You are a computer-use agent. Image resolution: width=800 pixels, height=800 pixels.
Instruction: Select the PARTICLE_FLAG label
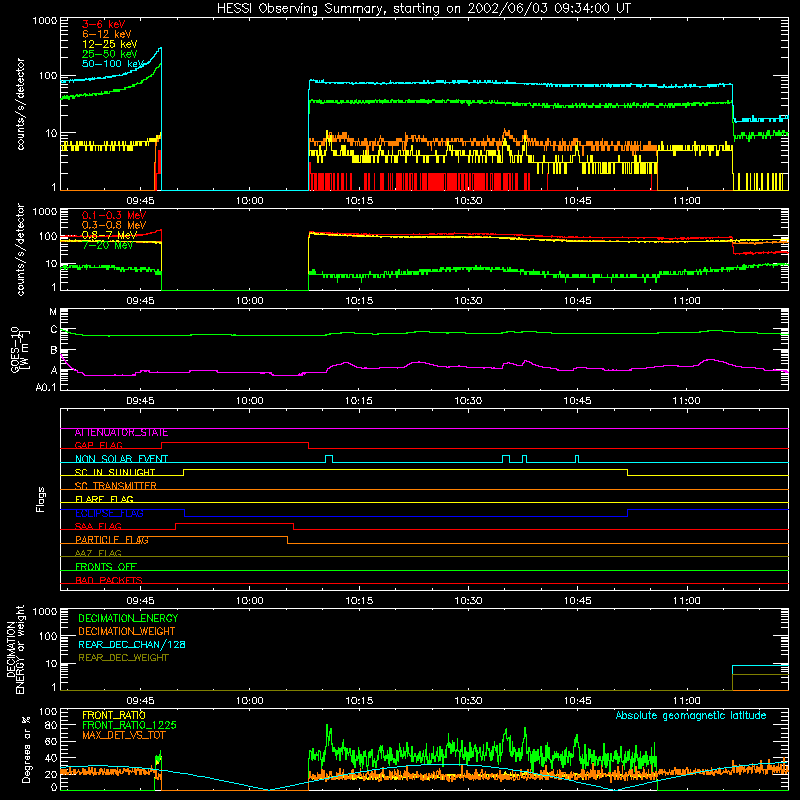pos(112,540)
